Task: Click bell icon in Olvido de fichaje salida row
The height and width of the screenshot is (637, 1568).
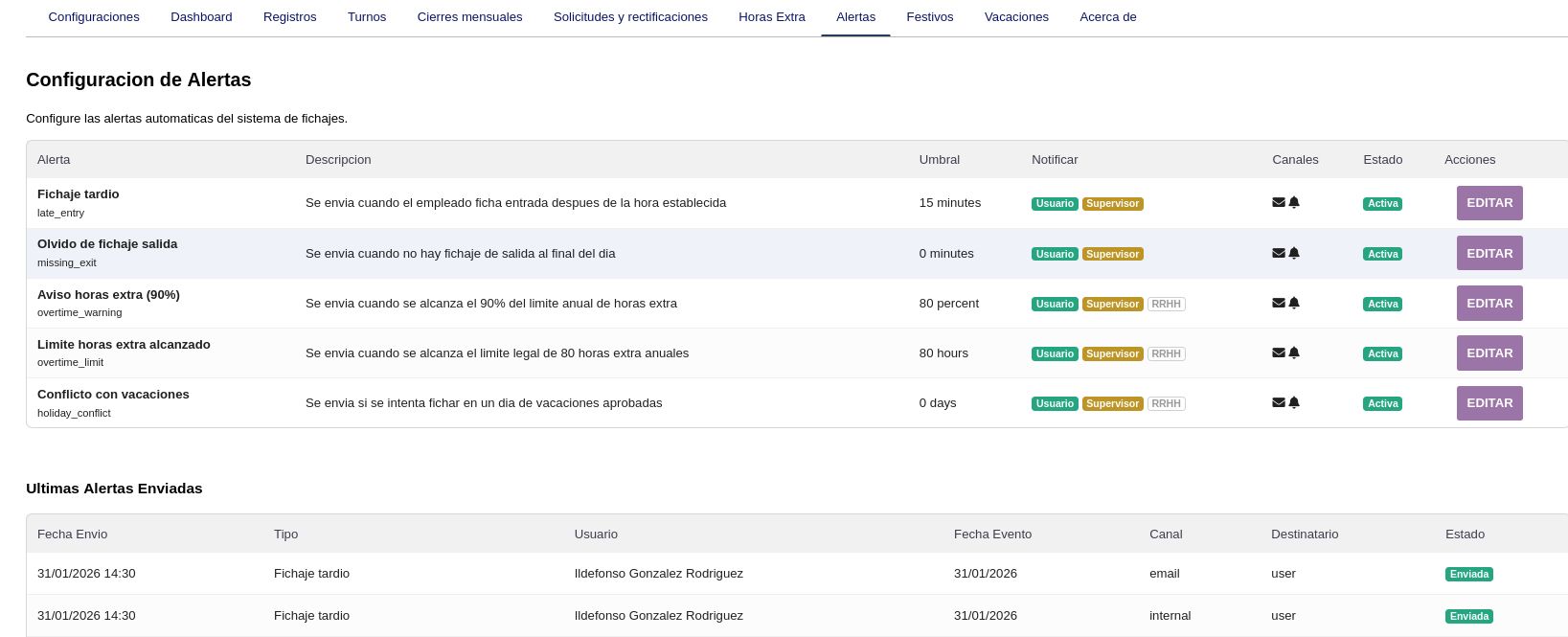Action: 1294,254
